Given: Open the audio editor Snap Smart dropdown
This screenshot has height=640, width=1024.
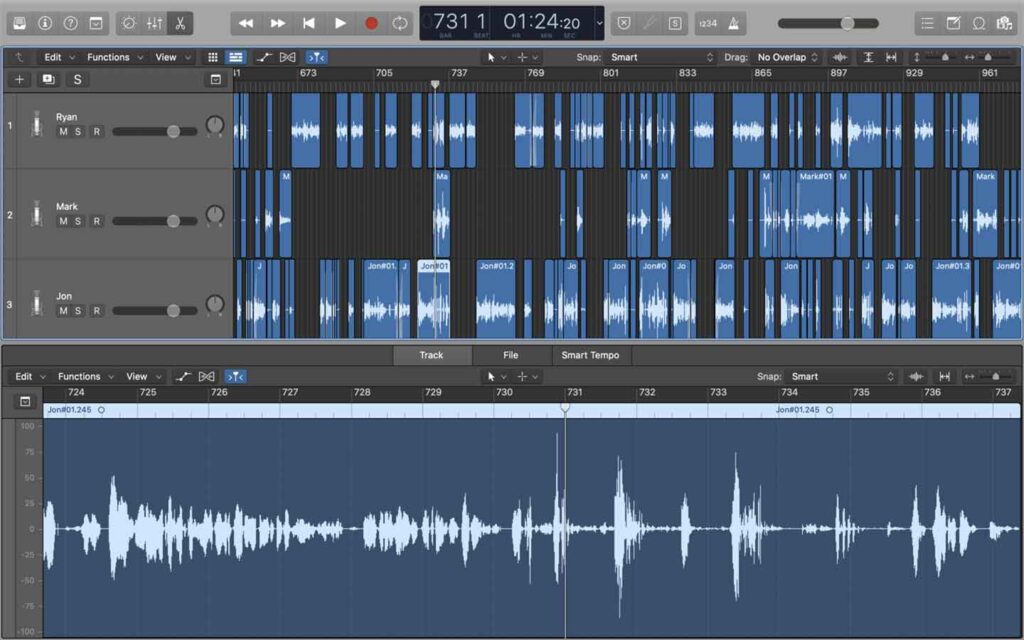Looking at the screenshot, I should coord(842,377).
